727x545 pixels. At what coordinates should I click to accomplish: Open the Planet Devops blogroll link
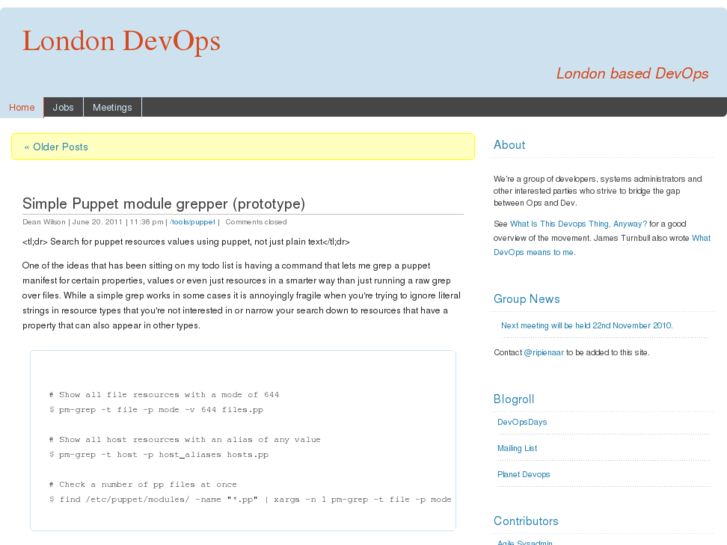pos(523,474)
